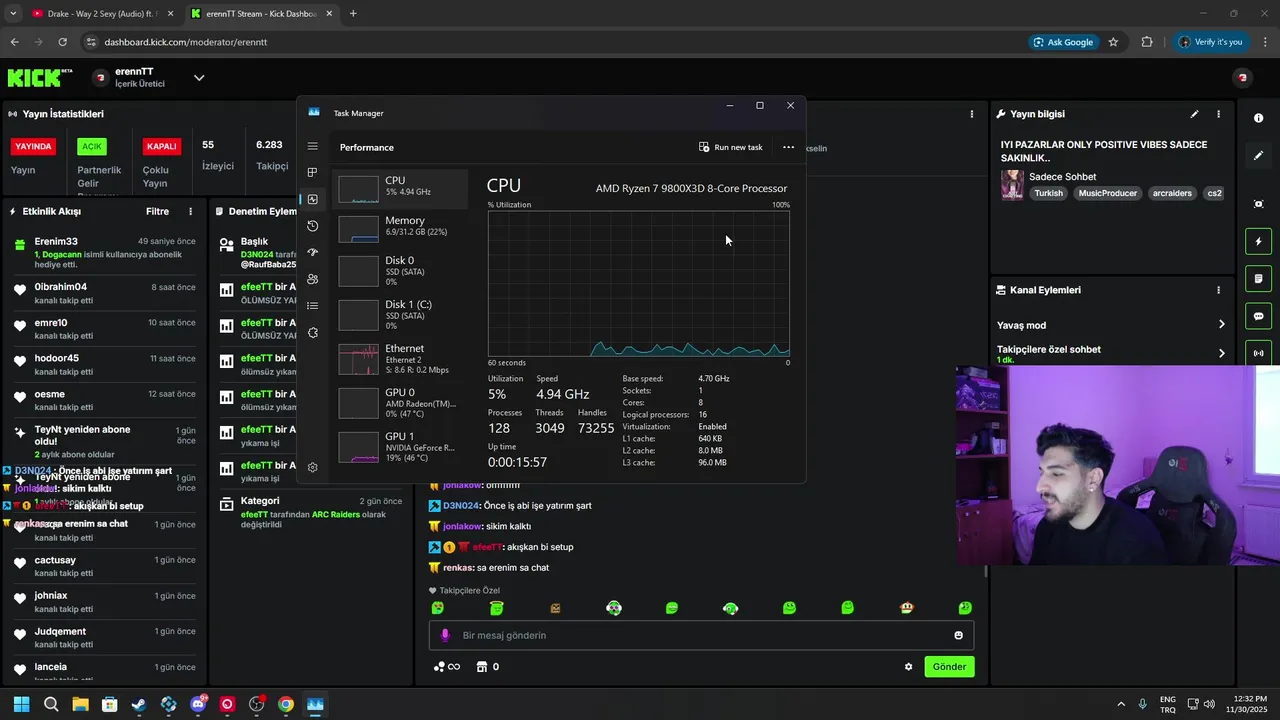Click cactusay follower entry
This screenshot has height=720, width=1280.
tap(105, 566)
